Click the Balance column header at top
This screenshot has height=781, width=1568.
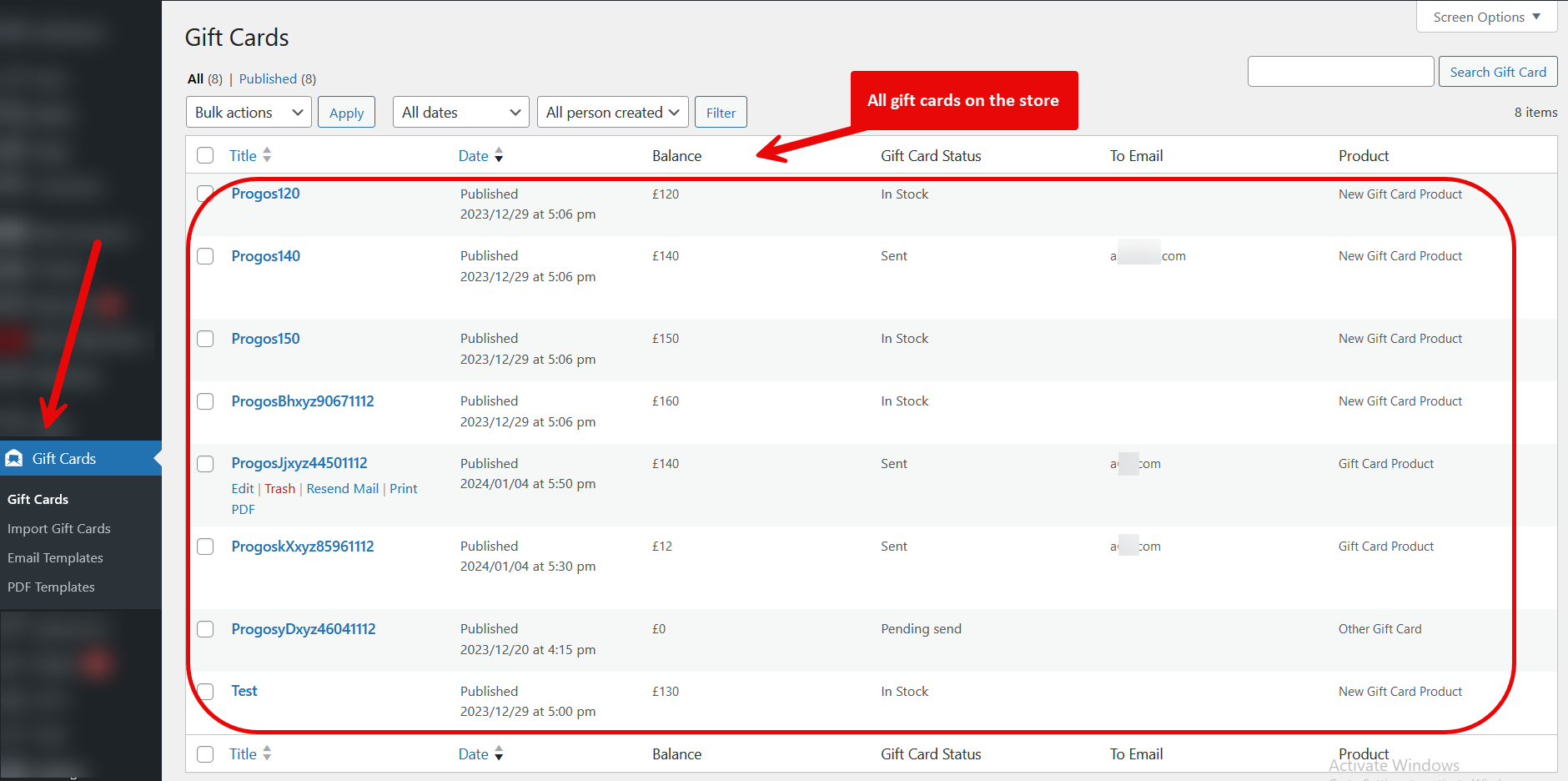676,155
